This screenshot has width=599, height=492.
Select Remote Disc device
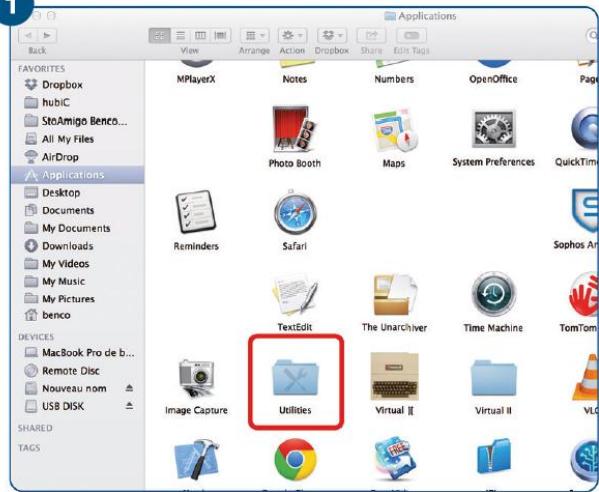click(78, 371)
